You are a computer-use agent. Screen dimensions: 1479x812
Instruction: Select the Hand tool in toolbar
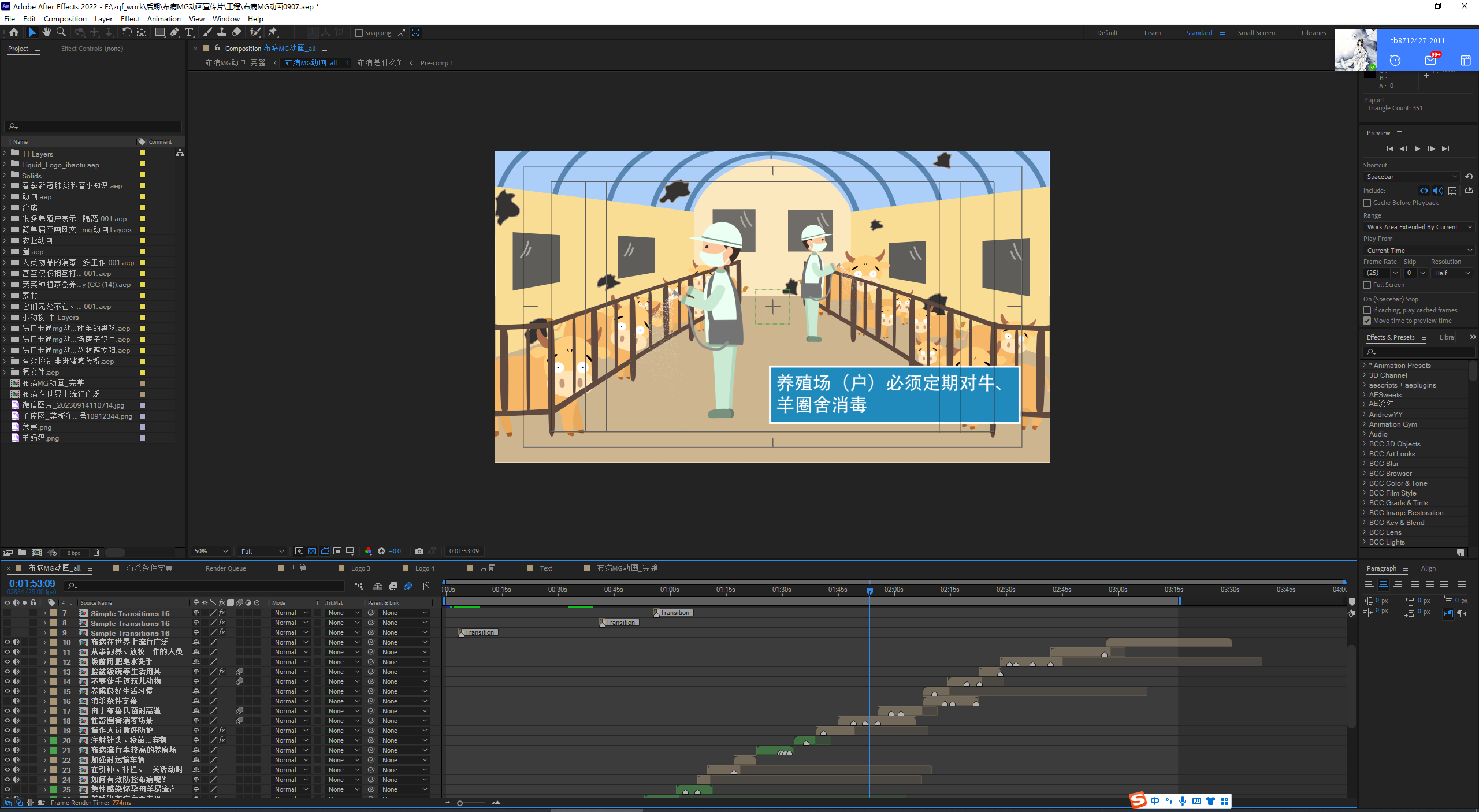(x=47, y=32)
